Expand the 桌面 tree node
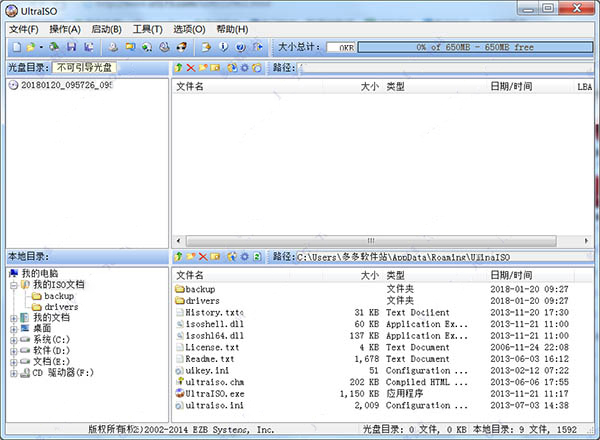Screen dimensions: 600x440 coord(14,329)
